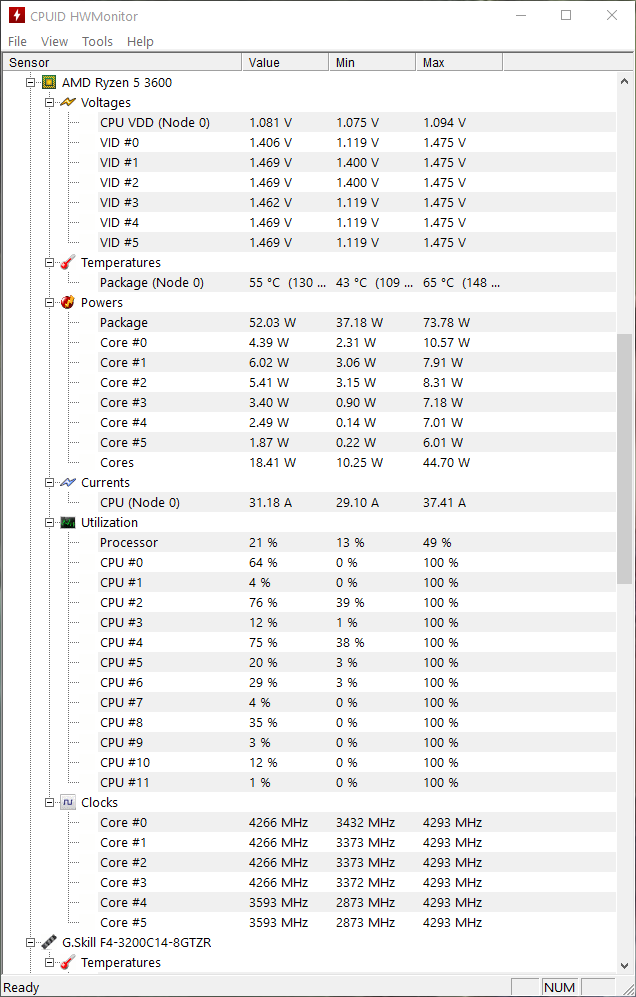Collapse the AMD Ryzen 5 3600 node

(30, 83)
